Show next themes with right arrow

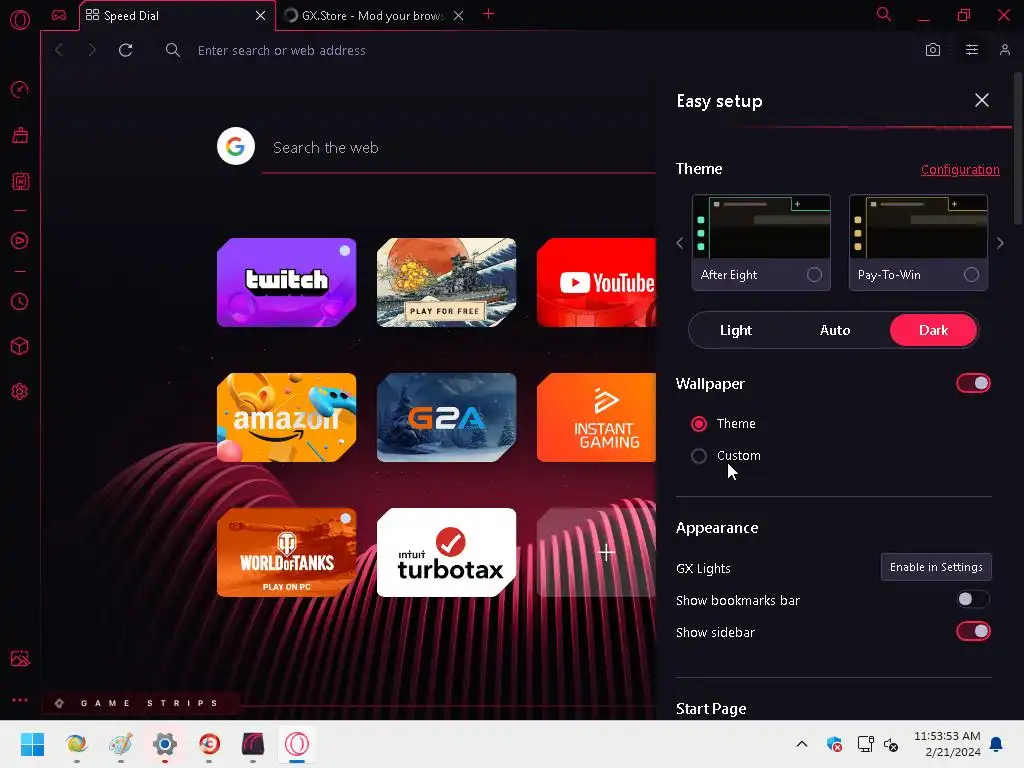pyautogui.click(x=1000, y=243)
